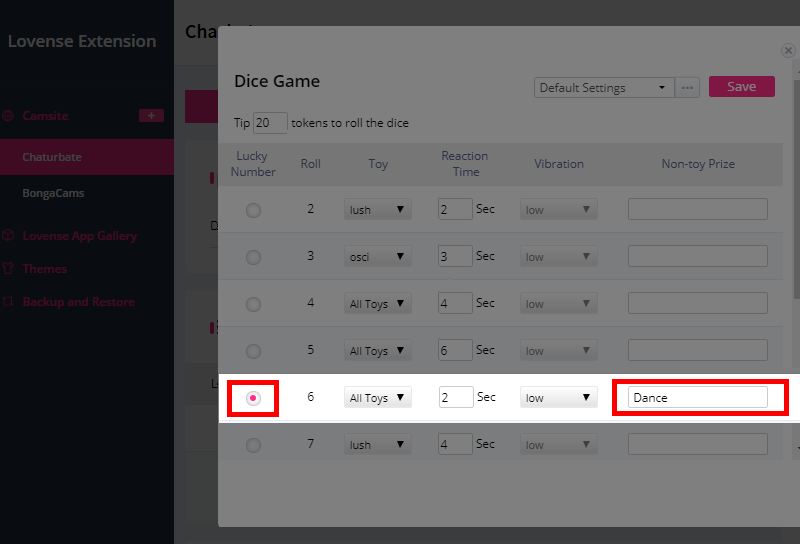Click the Camsite globe icon
Image resolution: width=800 pixels, height=544 pixels.
(8, 116)
